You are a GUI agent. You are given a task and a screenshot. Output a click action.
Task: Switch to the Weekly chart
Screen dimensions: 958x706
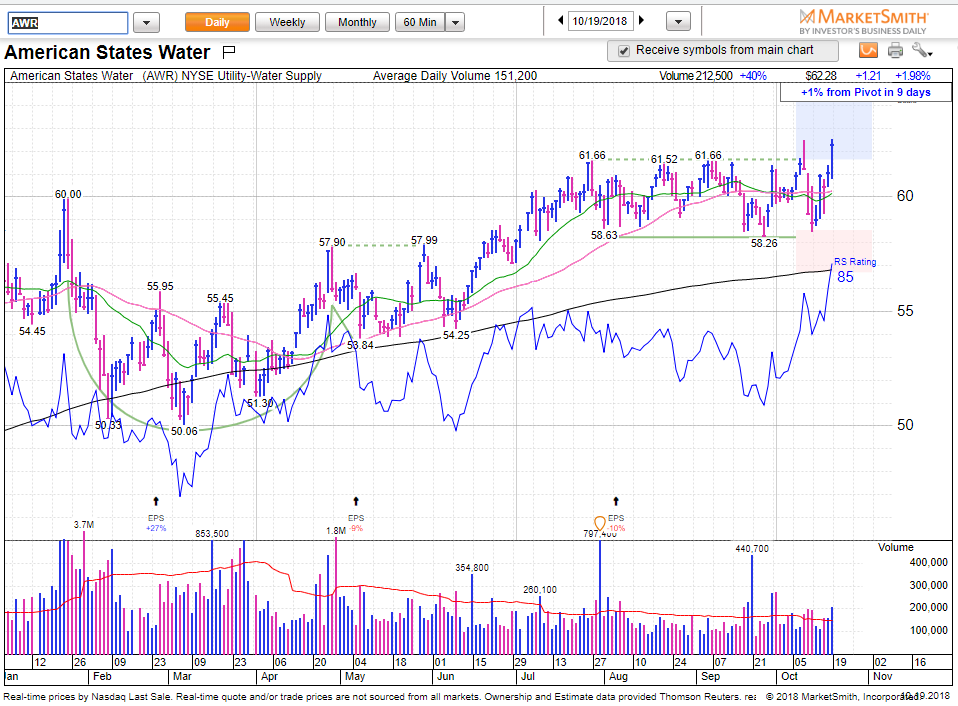287,22
